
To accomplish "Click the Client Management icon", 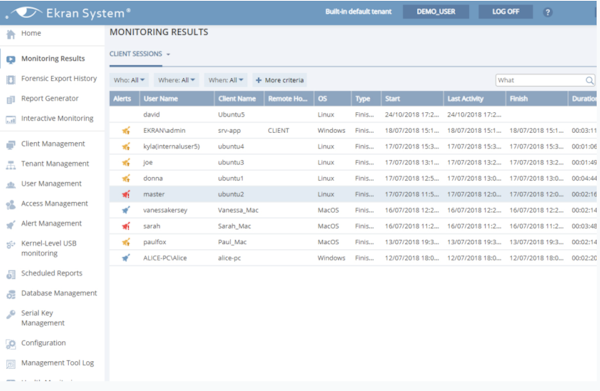I will click(x=11, y=145).
